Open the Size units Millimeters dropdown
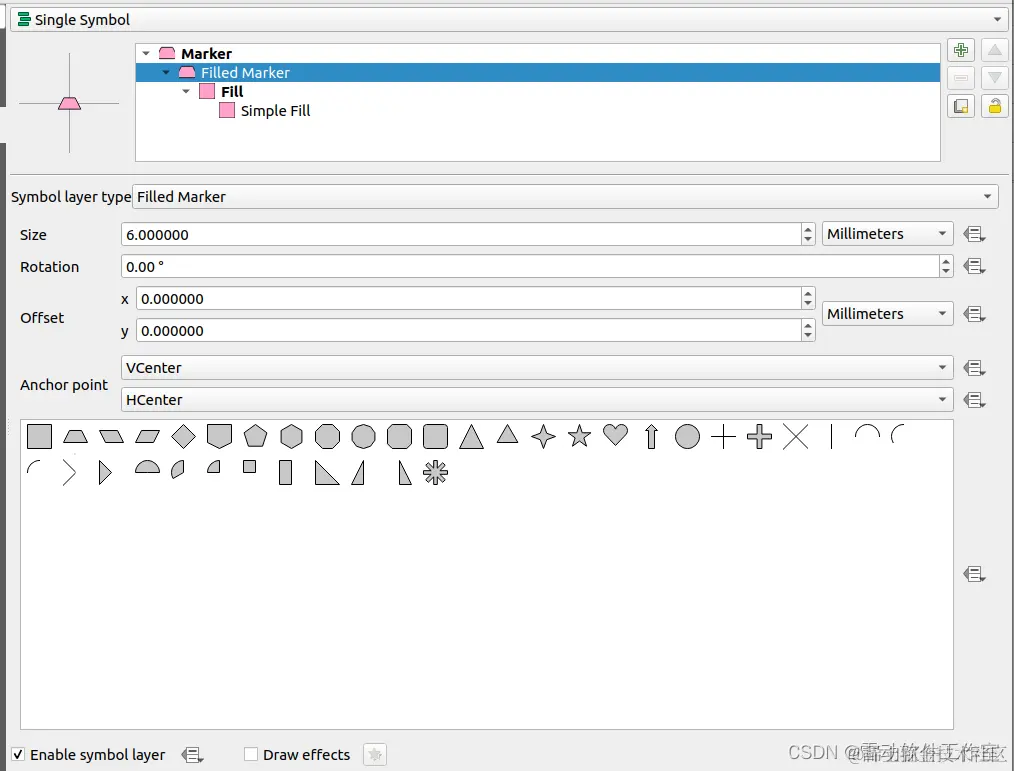Screen dimensions: 1014x771 887,233
